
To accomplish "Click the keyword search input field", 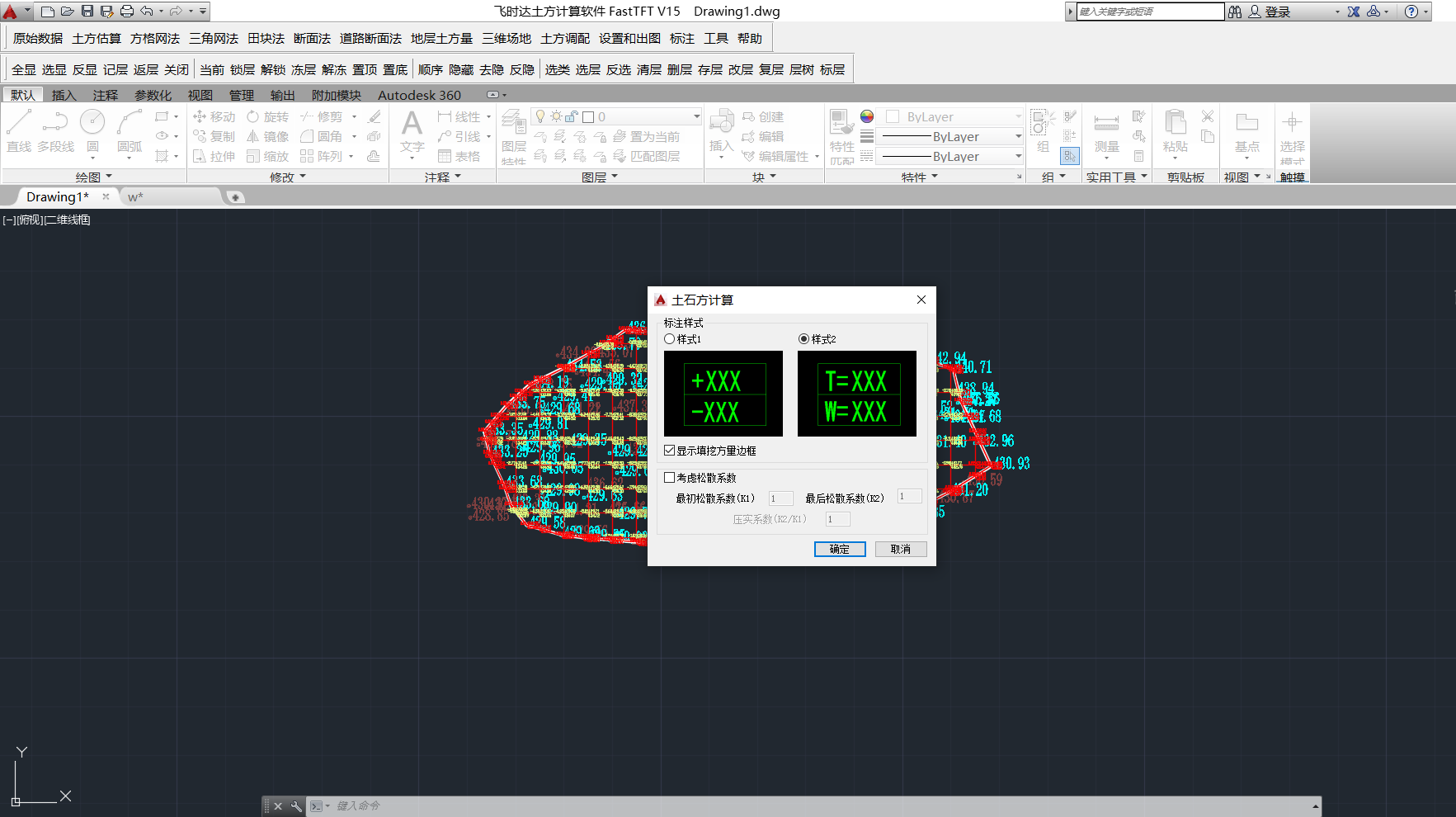I will [x=1150, y=12].
